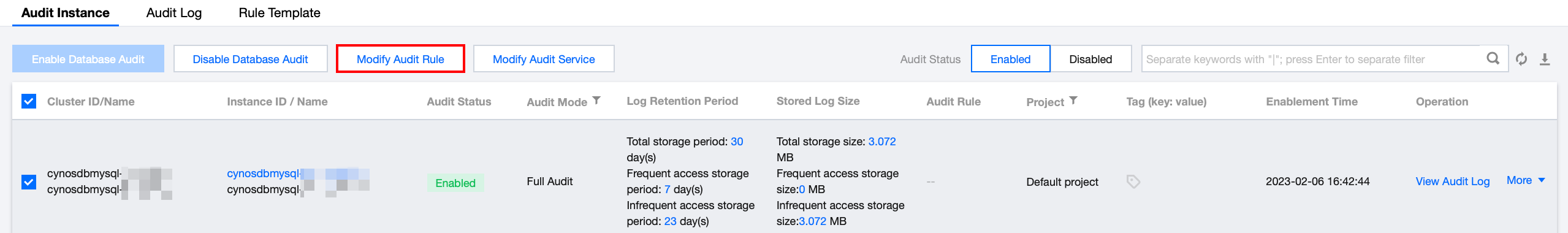Focus the keyword filter search field
Viewport: 1568px width, 233px height.
pyautogui.click(x=1312, y=59)
